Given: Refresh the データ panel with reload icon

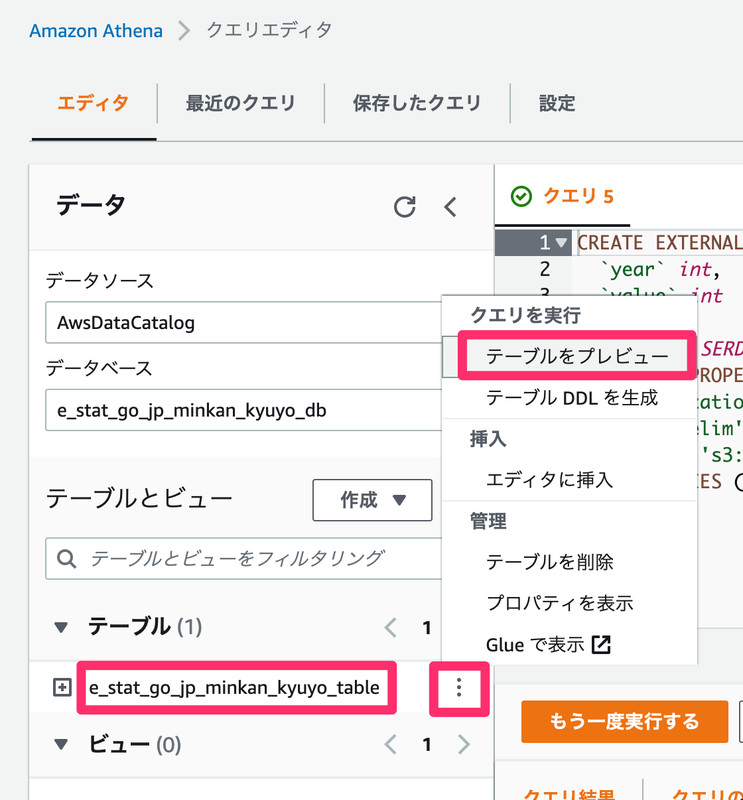Looking at the screenshot, I should coord(405,207).
